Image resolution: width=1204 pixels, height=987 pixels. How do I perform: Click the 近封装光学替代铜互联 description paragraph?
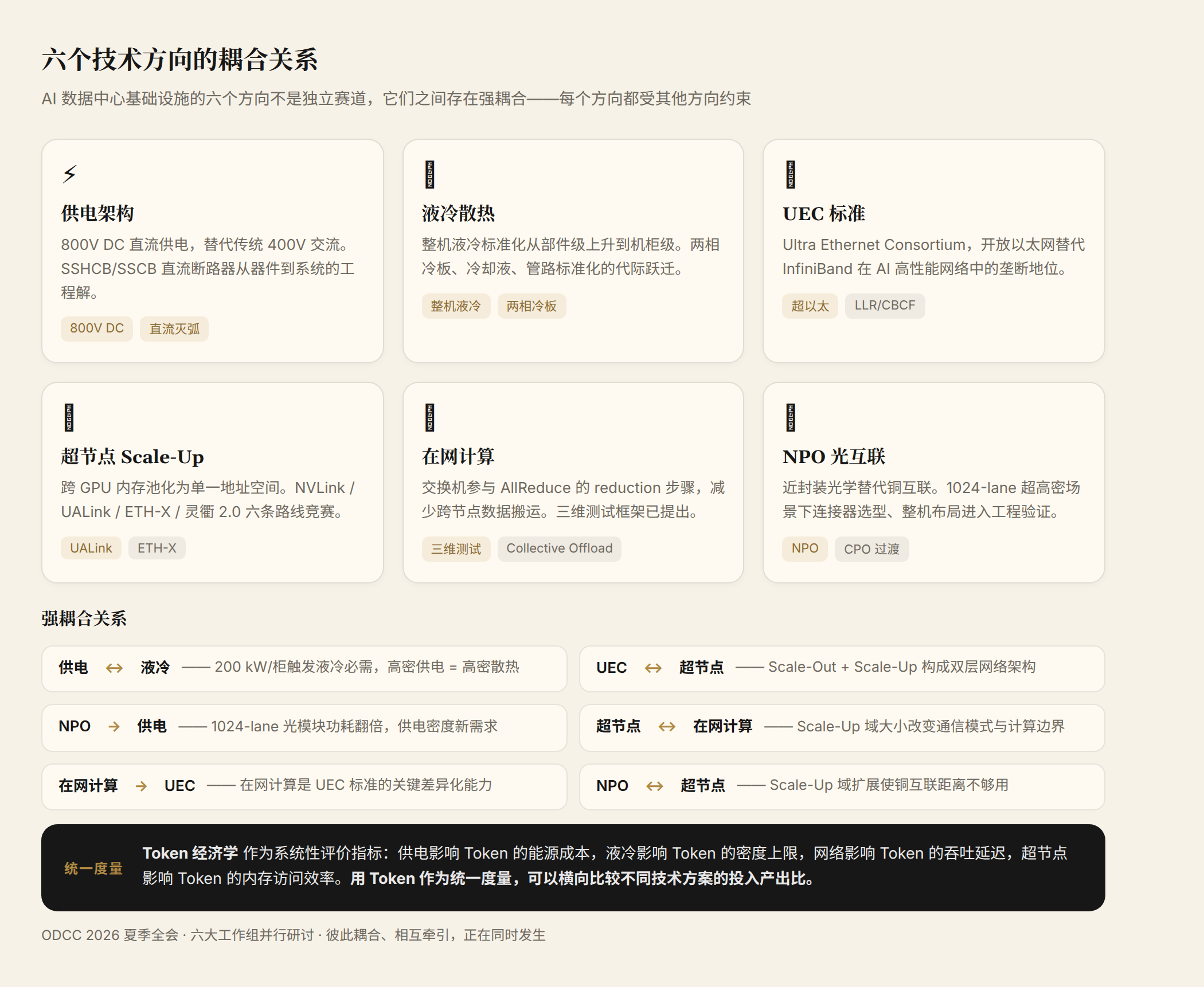coord(932,500)
